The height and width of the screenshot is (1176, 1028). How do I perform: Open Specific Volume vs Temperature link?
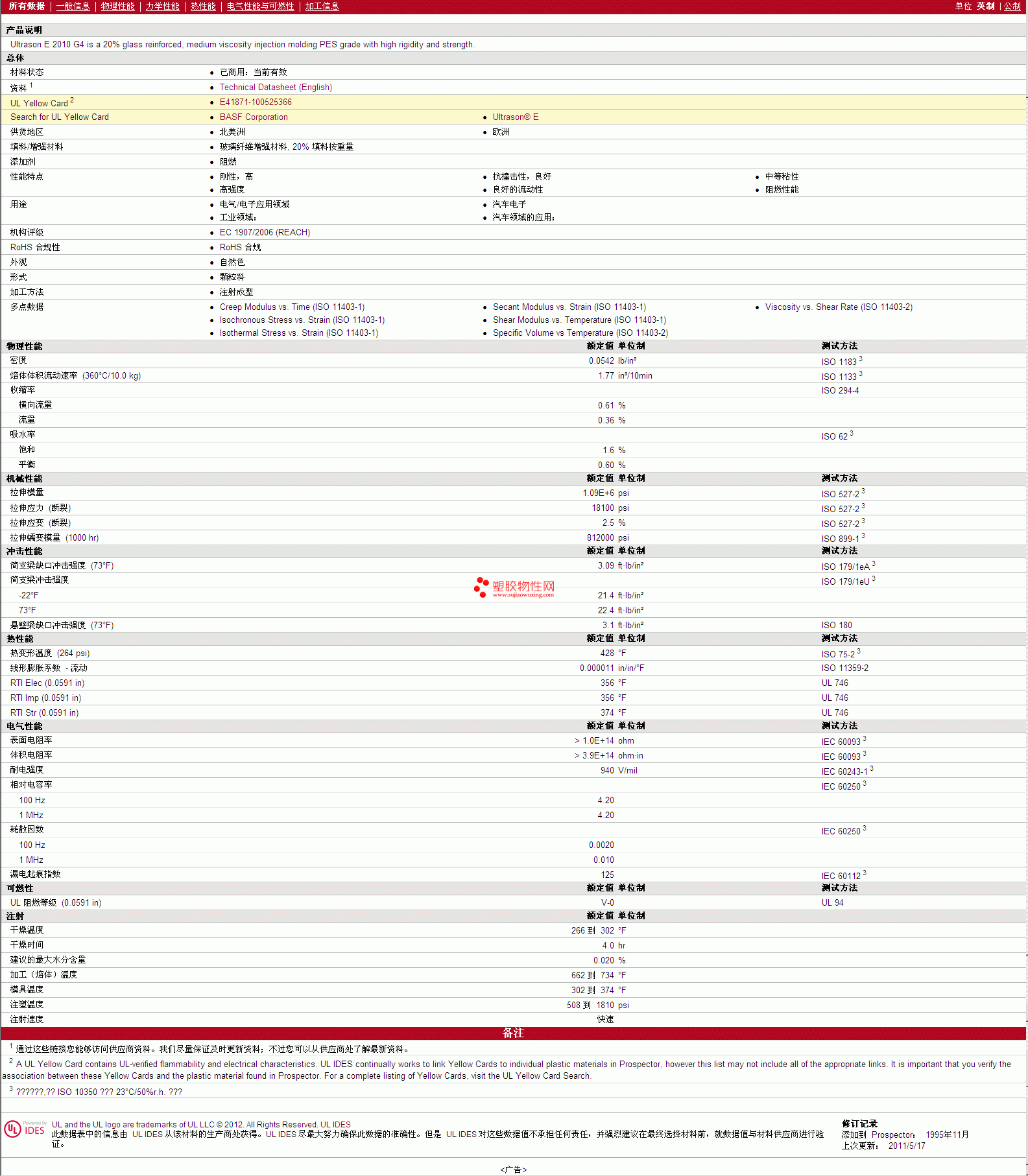[x=580, y=333]
